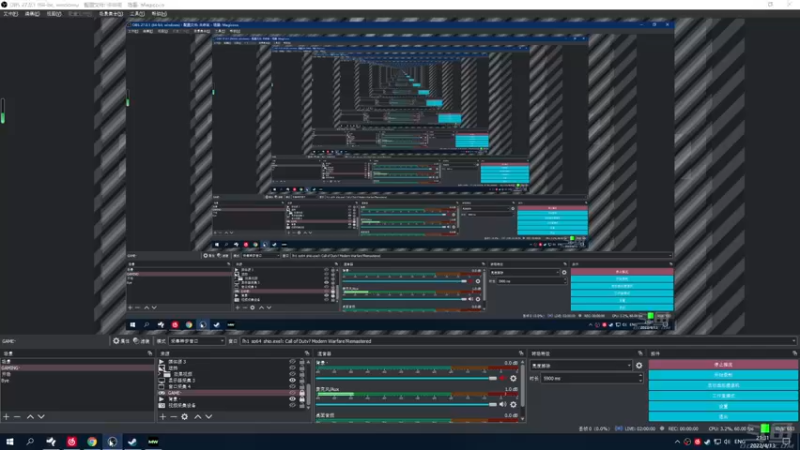This screenshot has height=450, width=800.
Task: Open the Scene Collection menu
Action: click(x=111, y=14)
